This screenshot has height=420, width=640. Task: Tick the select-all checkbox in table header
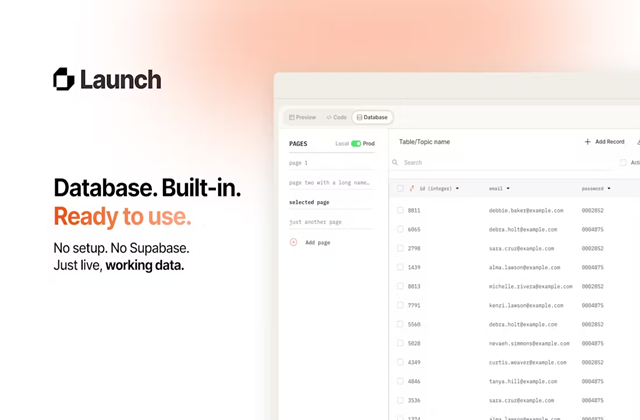coord(400,188)
